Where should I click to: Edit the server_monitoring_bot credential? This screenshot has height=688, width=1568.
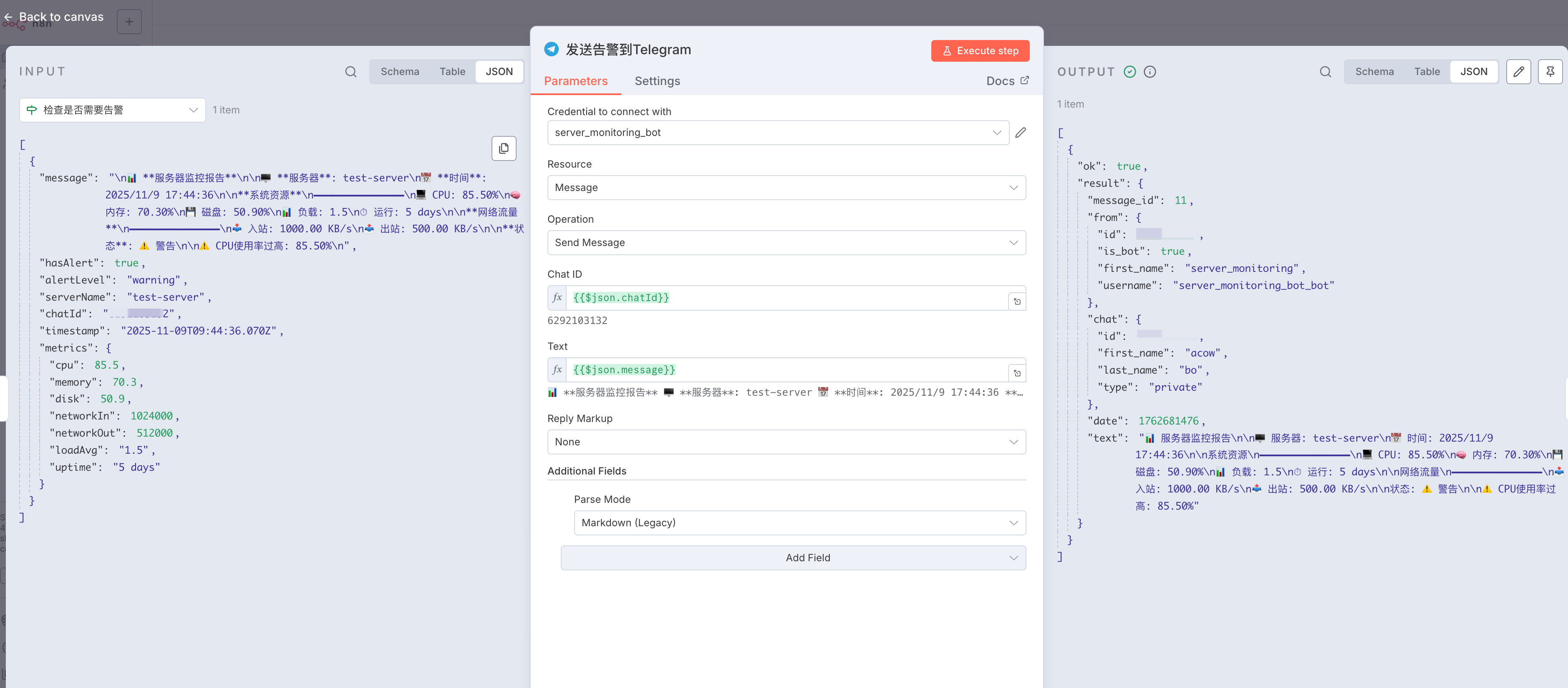pyautogui.click(x=1021, y=133)
